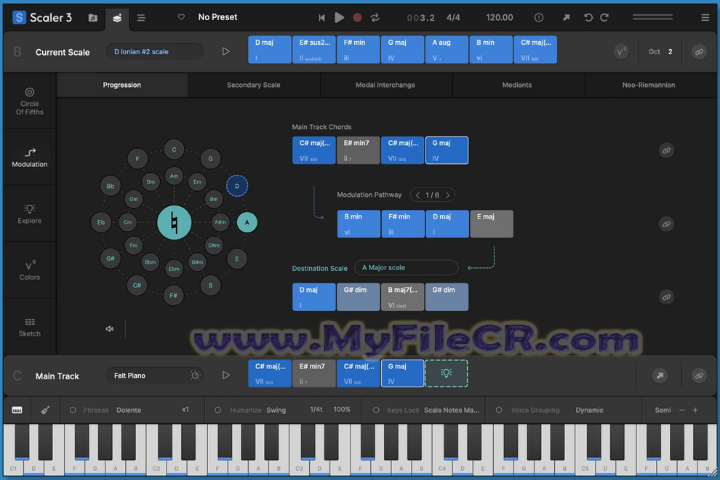Select the A key on the circle
The image size is (720, 480).
pos(247,222)
